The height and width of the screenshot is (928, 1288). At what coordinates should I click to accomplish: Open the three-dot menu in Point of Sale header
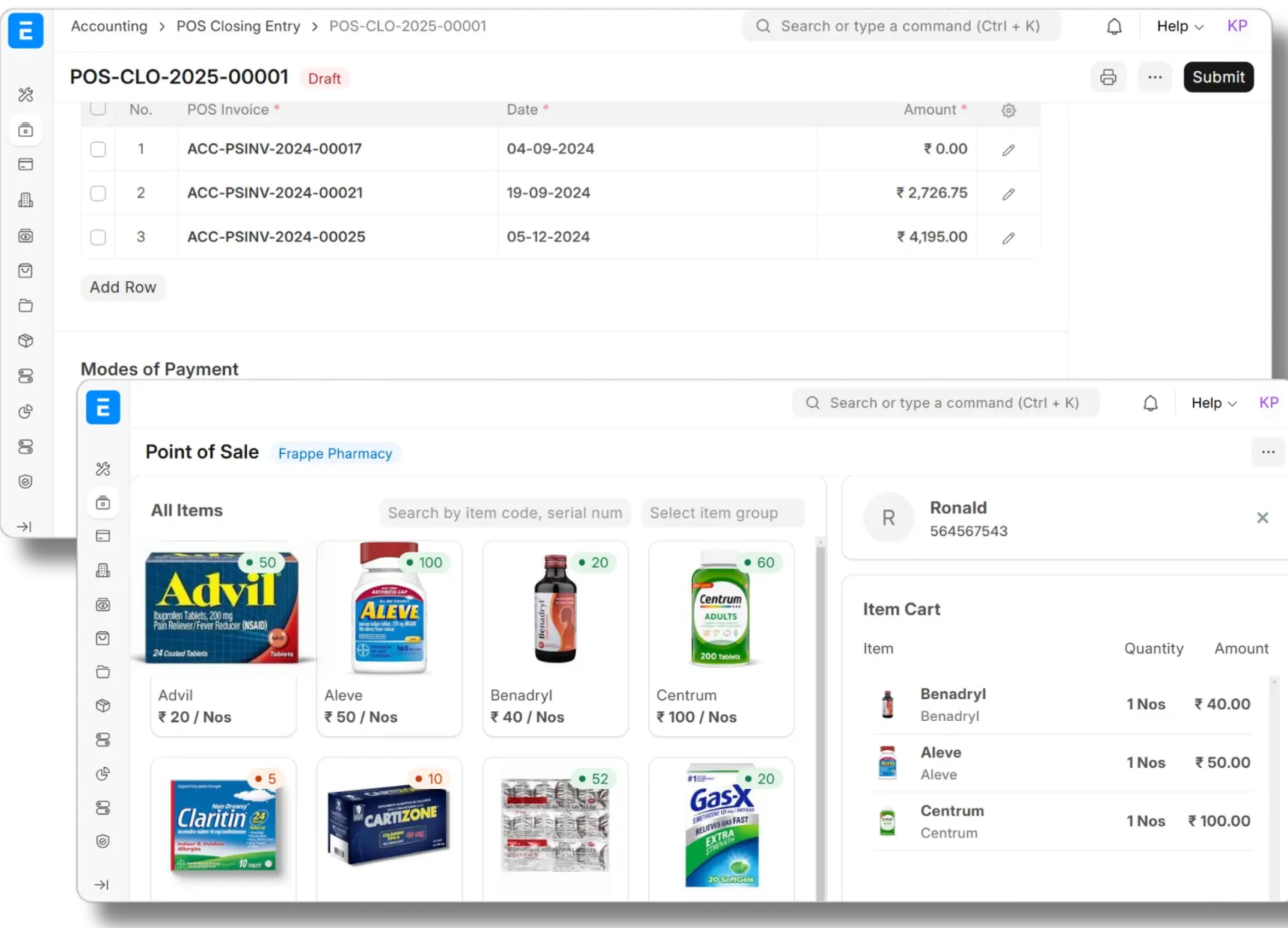[1268, 452]
